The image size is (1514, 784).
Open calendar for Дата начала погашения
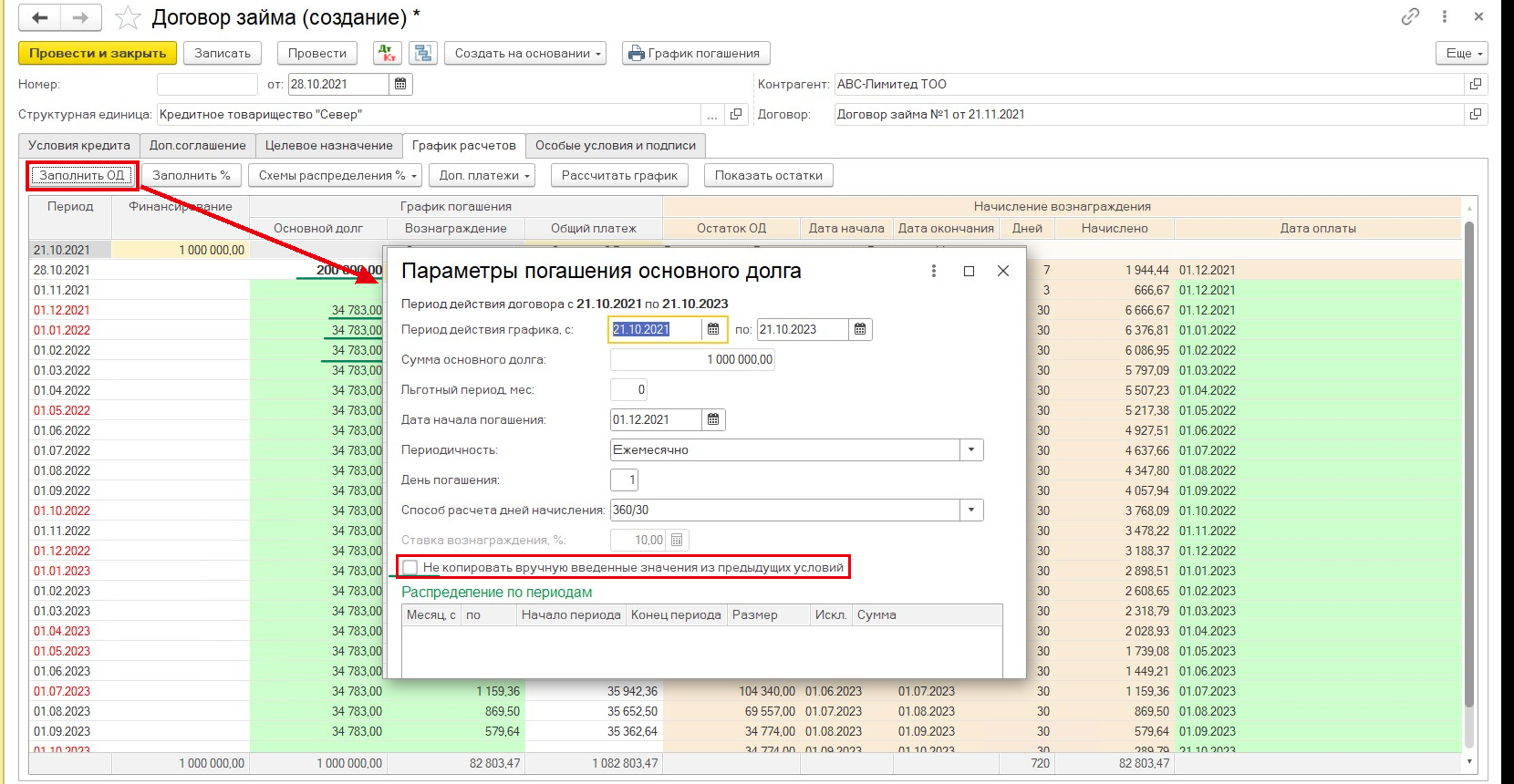tap(713, 419)
